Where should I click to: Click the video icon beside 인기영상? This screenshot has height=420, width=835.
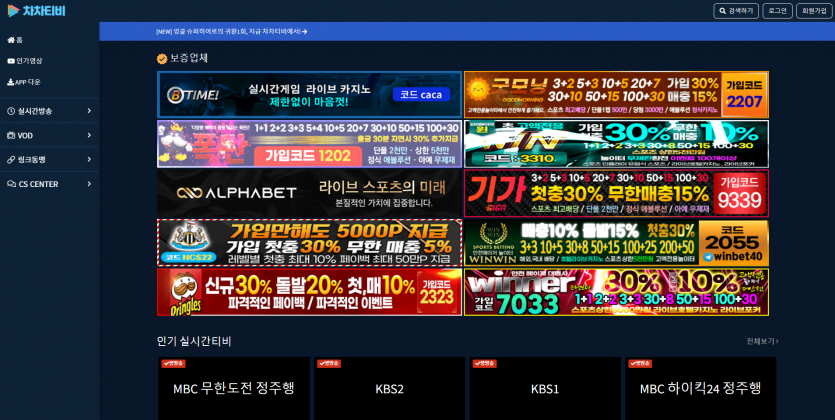(x=11, y=61)
